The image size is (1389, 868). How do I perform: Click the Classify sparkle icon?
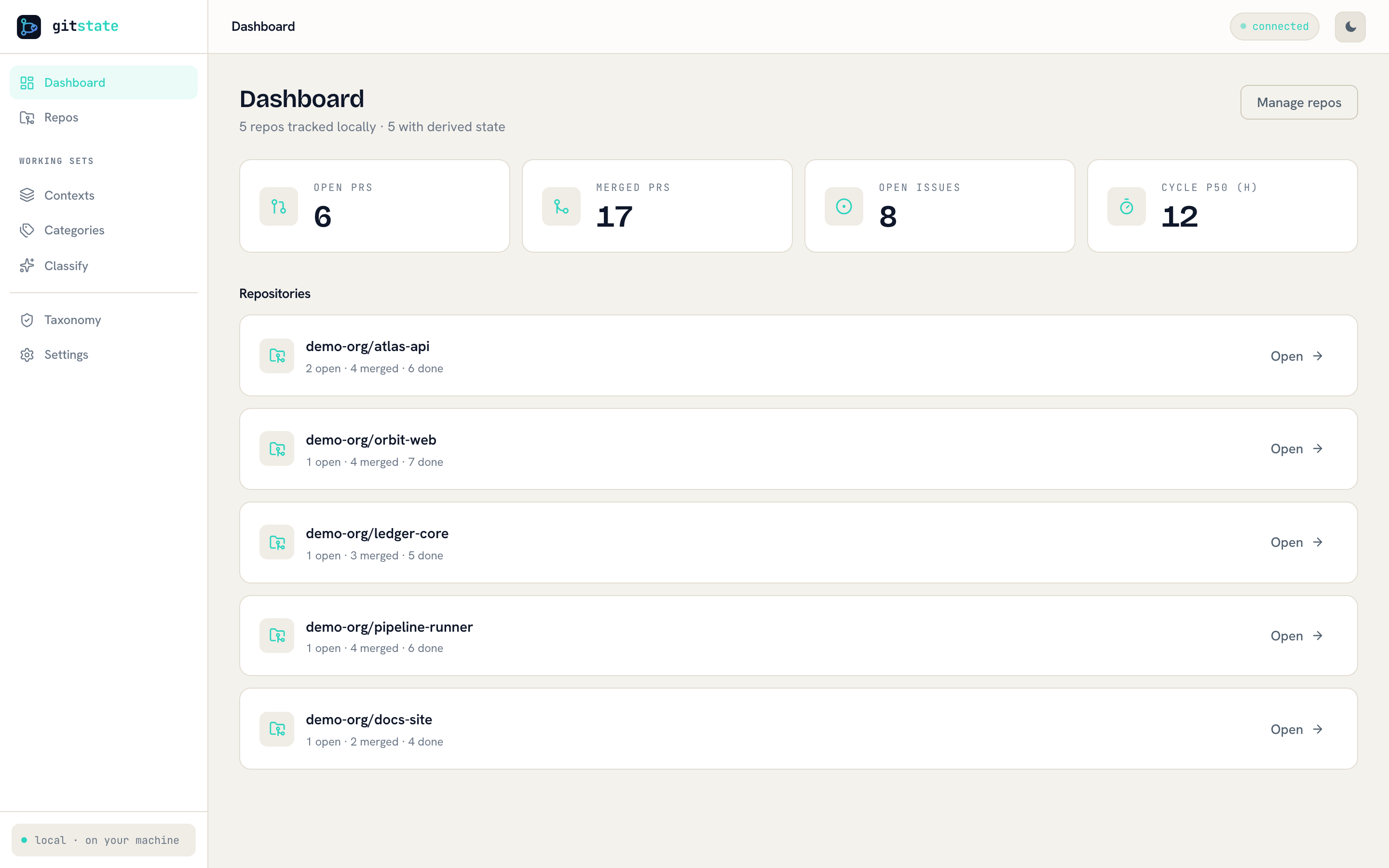(27, 266)
